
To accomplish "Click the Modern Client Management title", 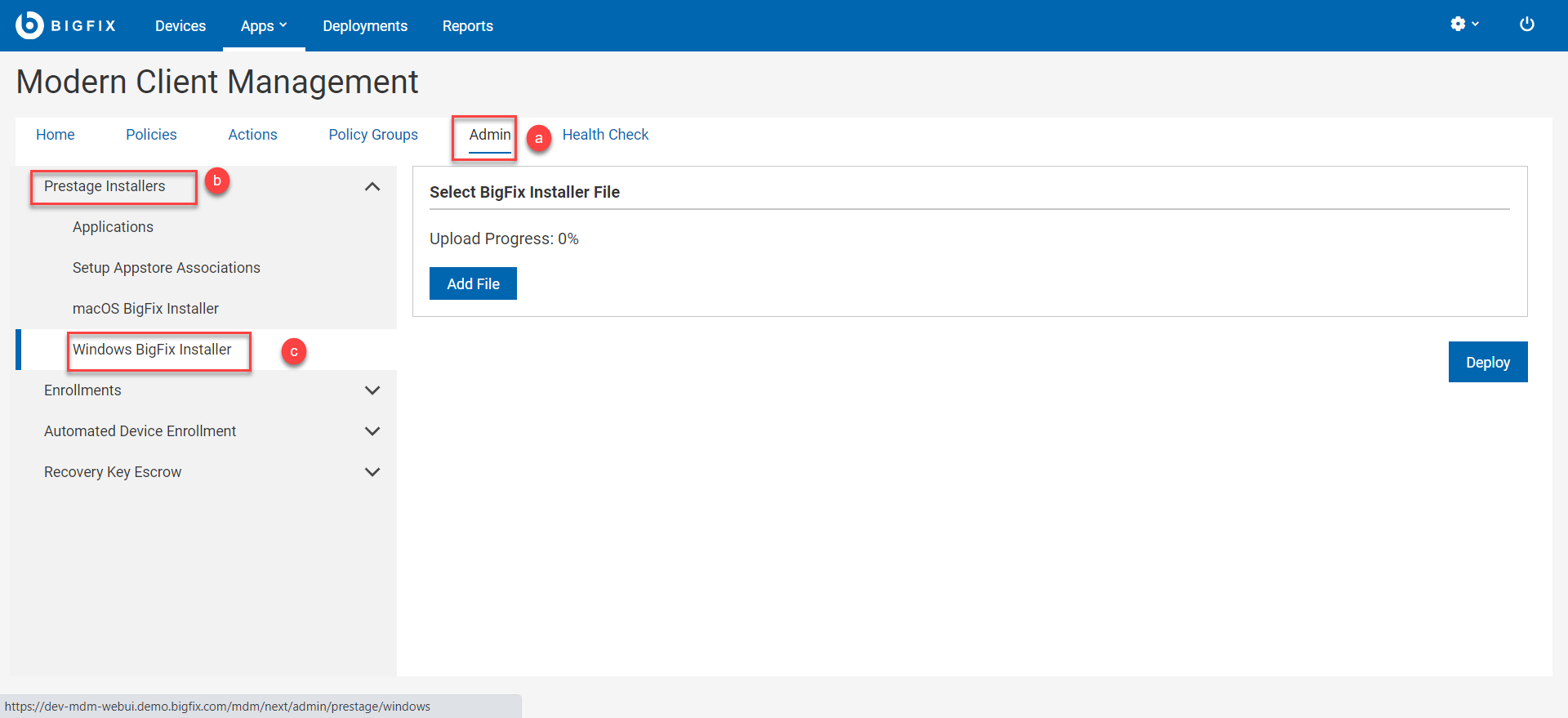I will 217,82.
